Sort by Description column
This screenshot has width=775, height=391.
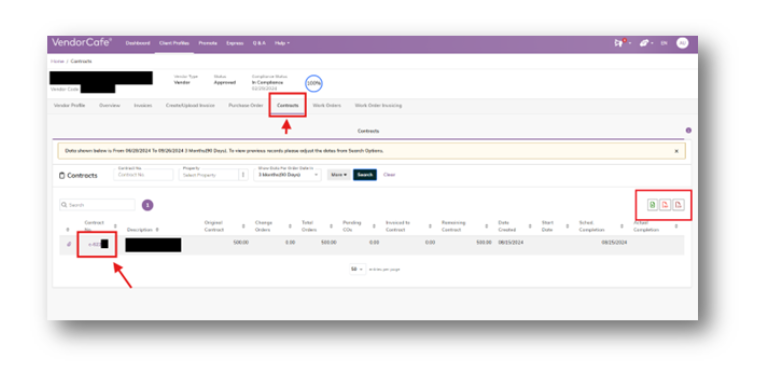(157, 230)
